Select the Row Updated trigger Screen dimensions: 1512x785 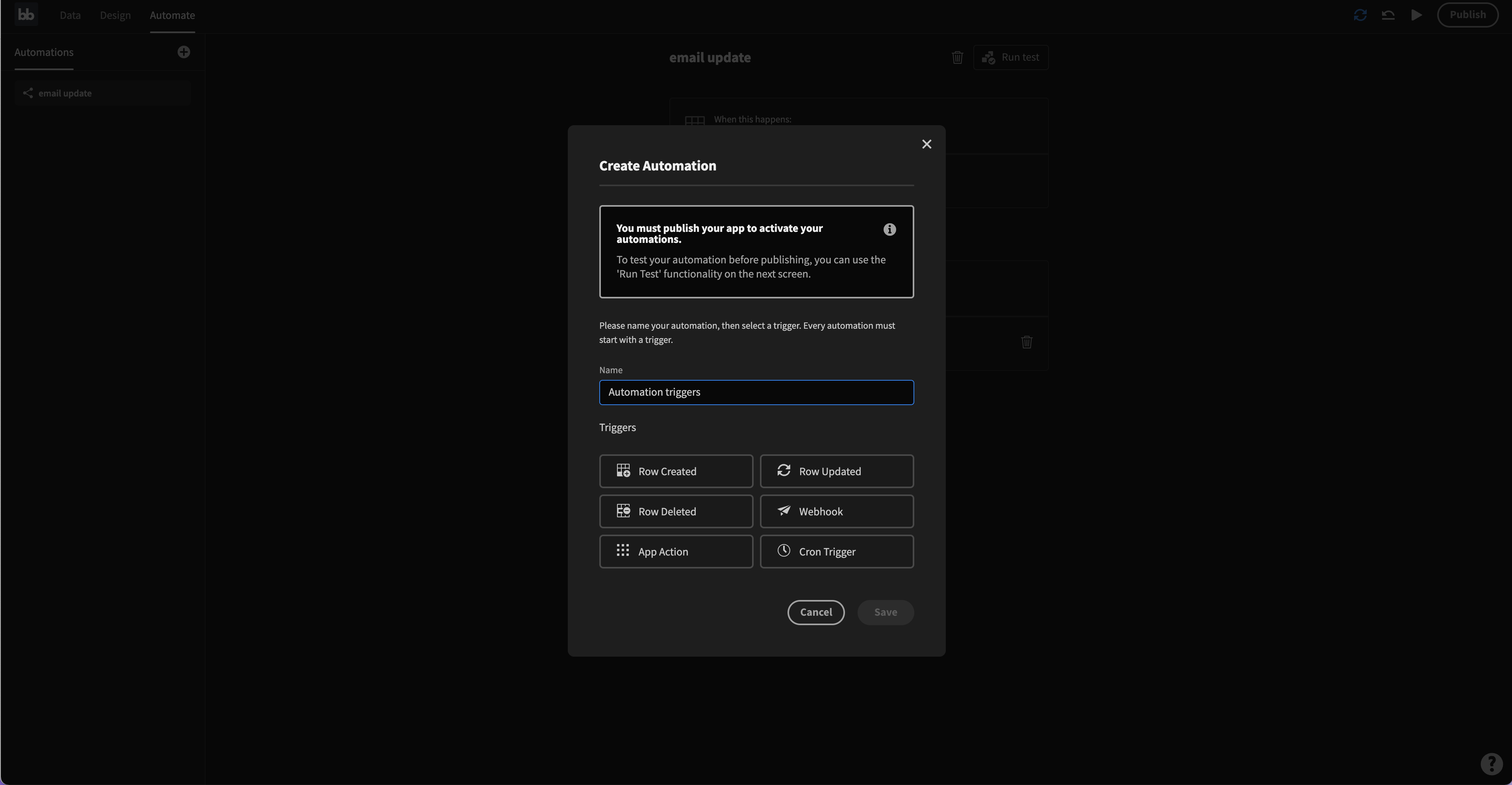click(x=836, y=471)
